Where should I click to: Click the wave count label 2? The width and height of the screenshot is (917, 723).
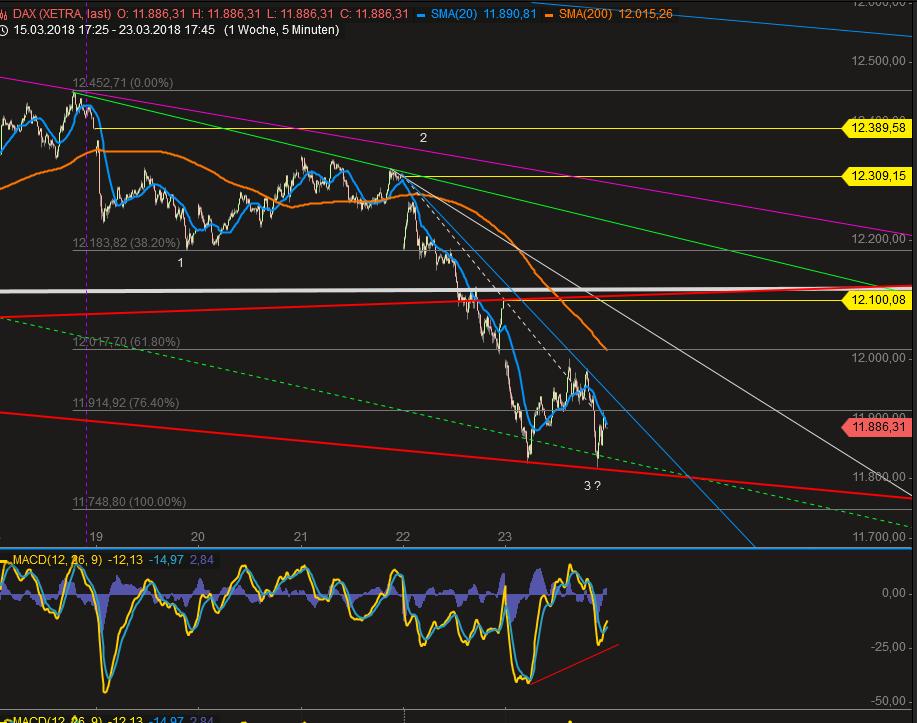[x=423, y=136]
